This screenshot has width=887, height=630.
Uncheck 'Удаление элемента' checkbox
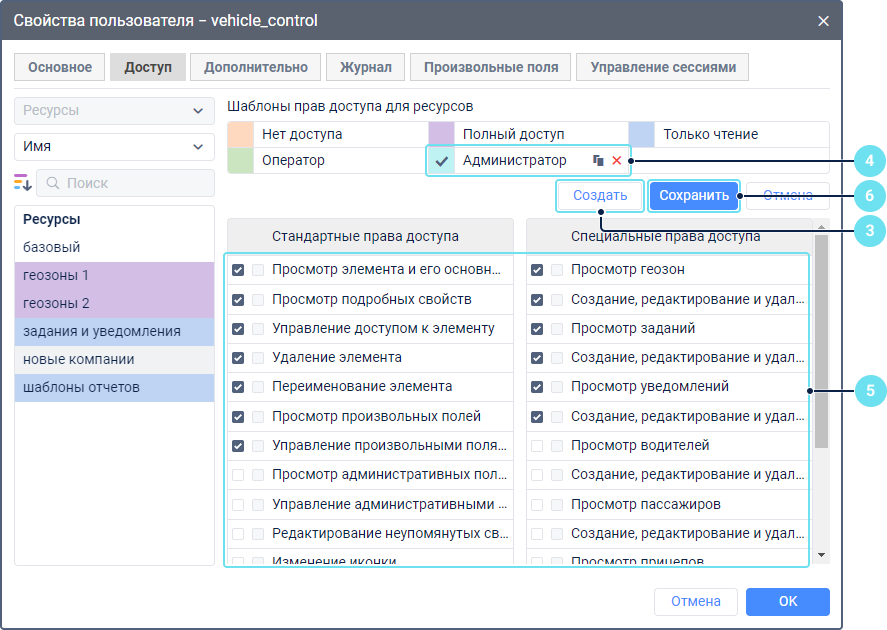[238, 358]
